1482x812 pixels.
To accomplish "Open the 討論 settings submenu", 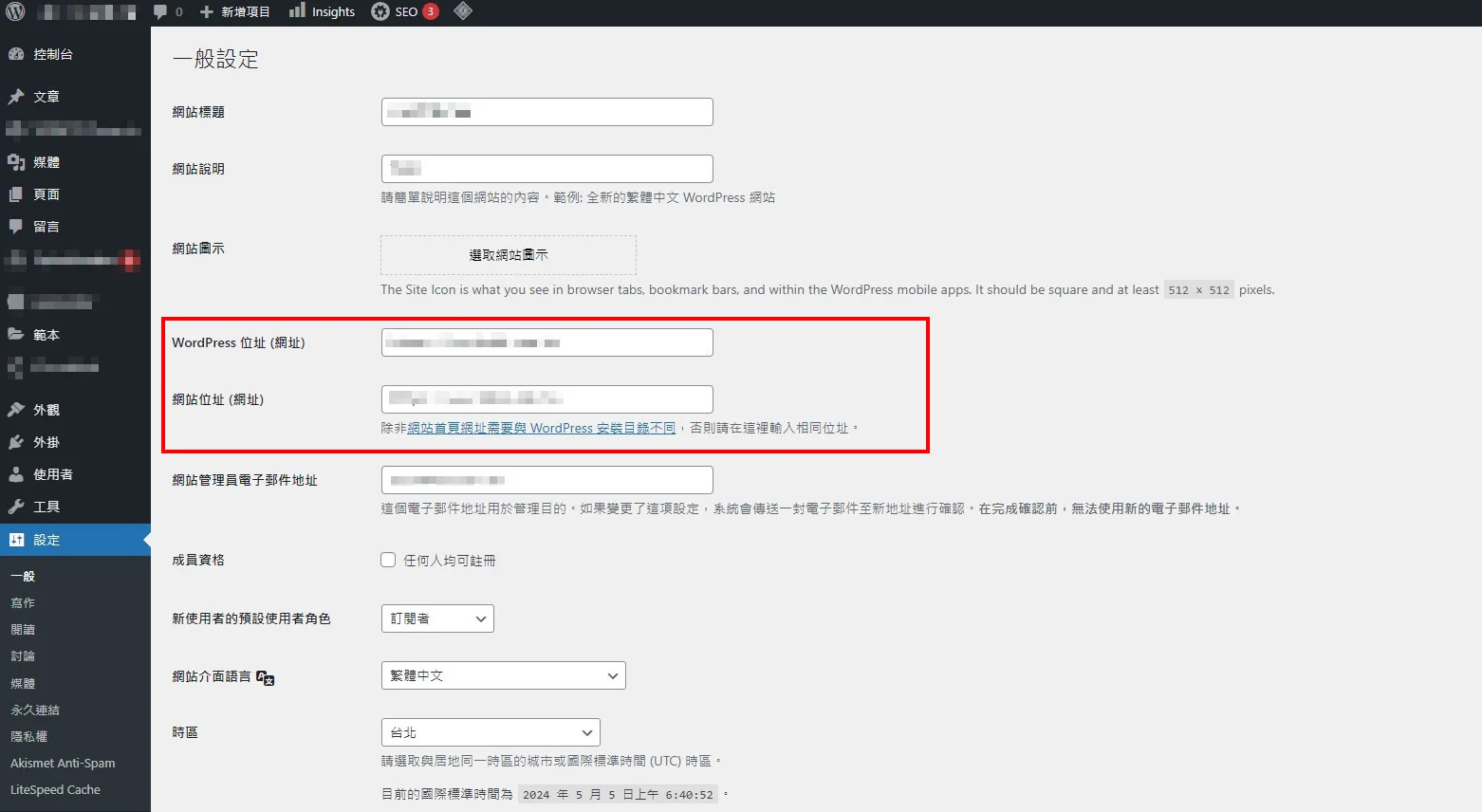I will tap(23, 656).
